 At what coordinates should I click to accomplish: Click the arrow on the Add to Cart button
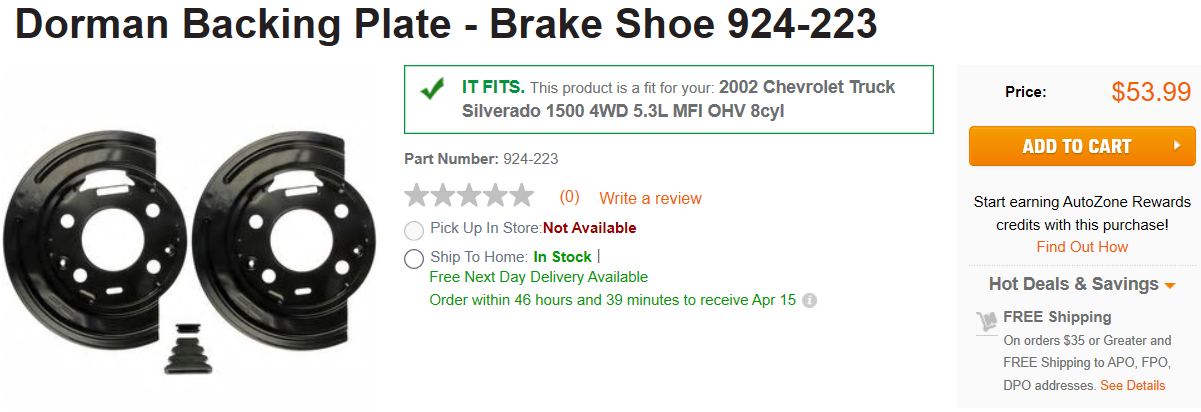pos(1178,146)
